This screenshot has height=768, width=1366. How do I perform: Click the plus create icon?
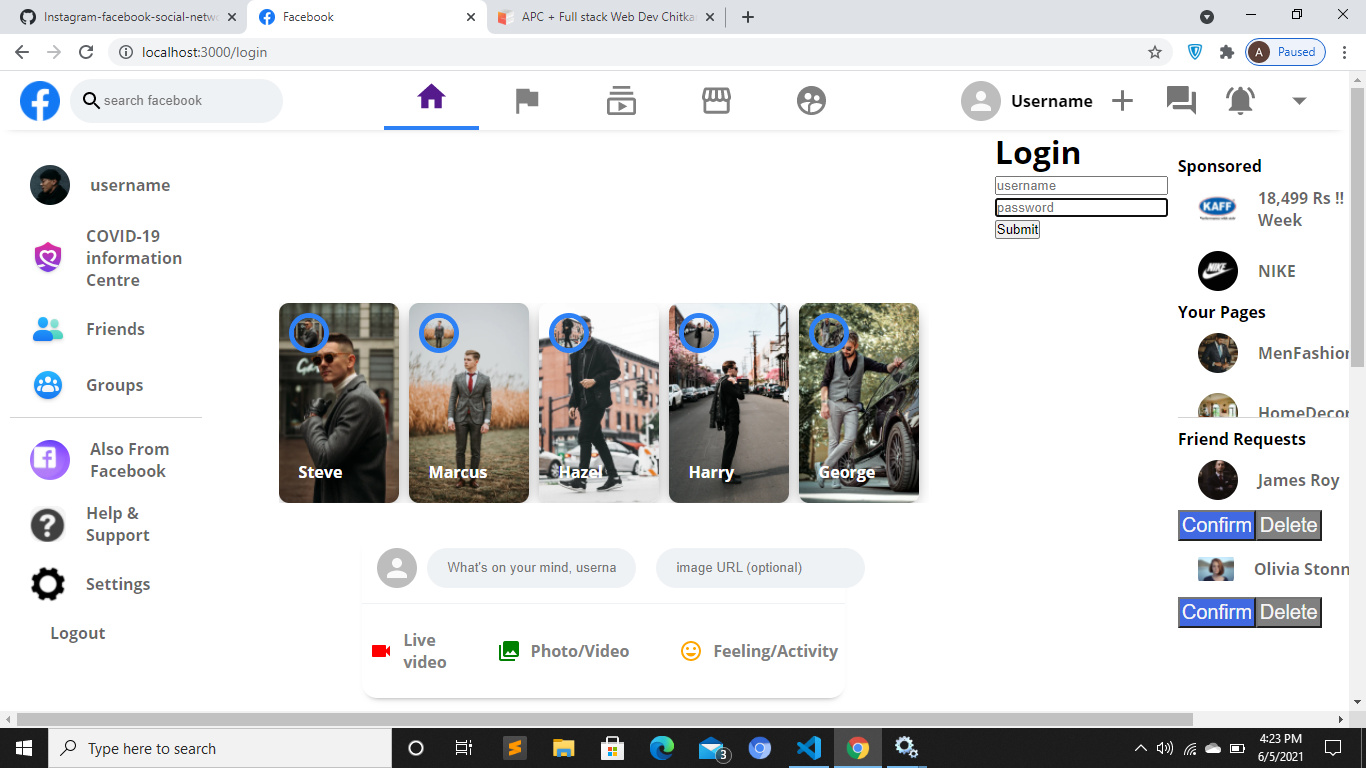tap(1123, 101)
